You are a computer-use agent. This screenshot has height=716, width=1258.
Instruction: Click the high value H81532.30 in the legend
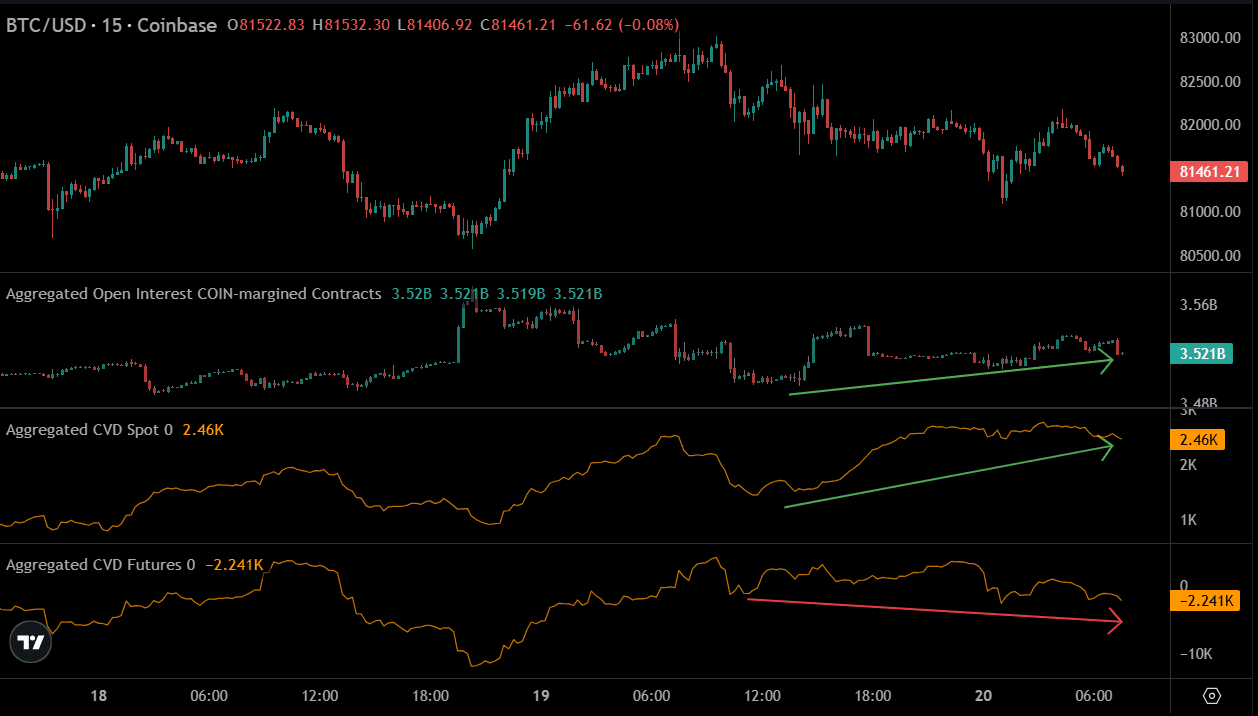click(x=351, y=25)
